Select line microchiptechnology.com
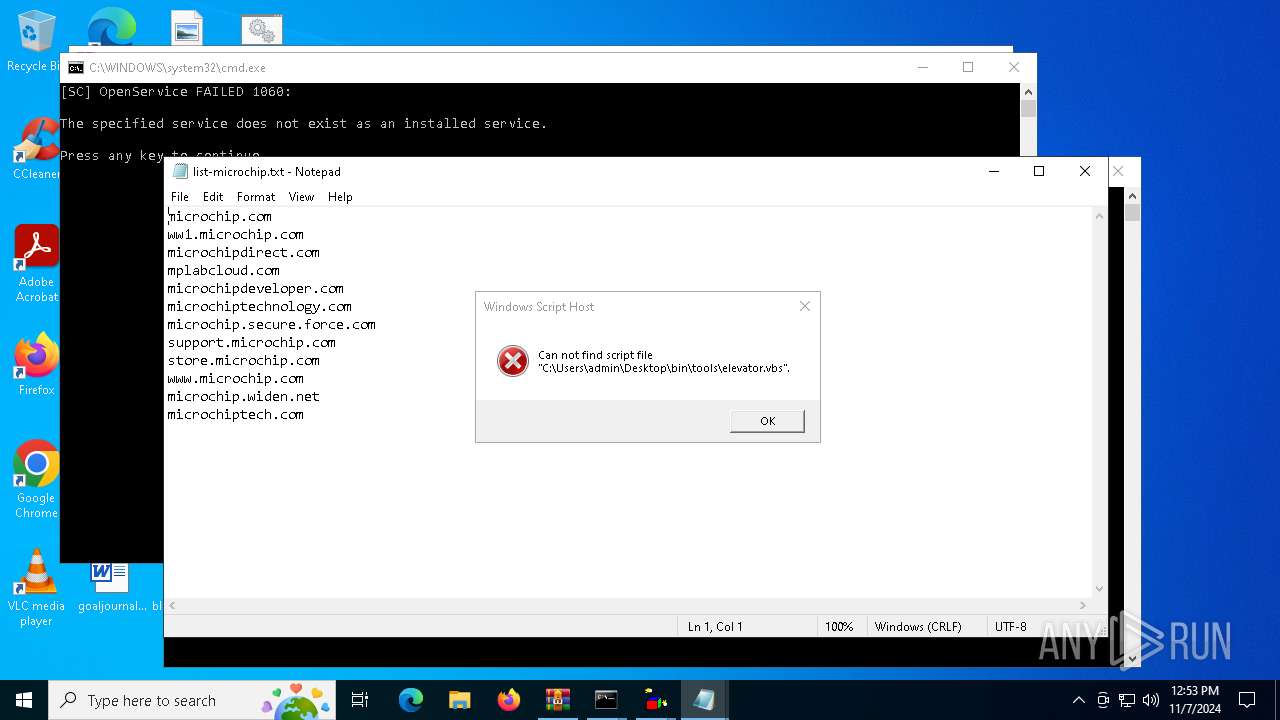Screen dimensions: 1280x720 coord(259,306)
